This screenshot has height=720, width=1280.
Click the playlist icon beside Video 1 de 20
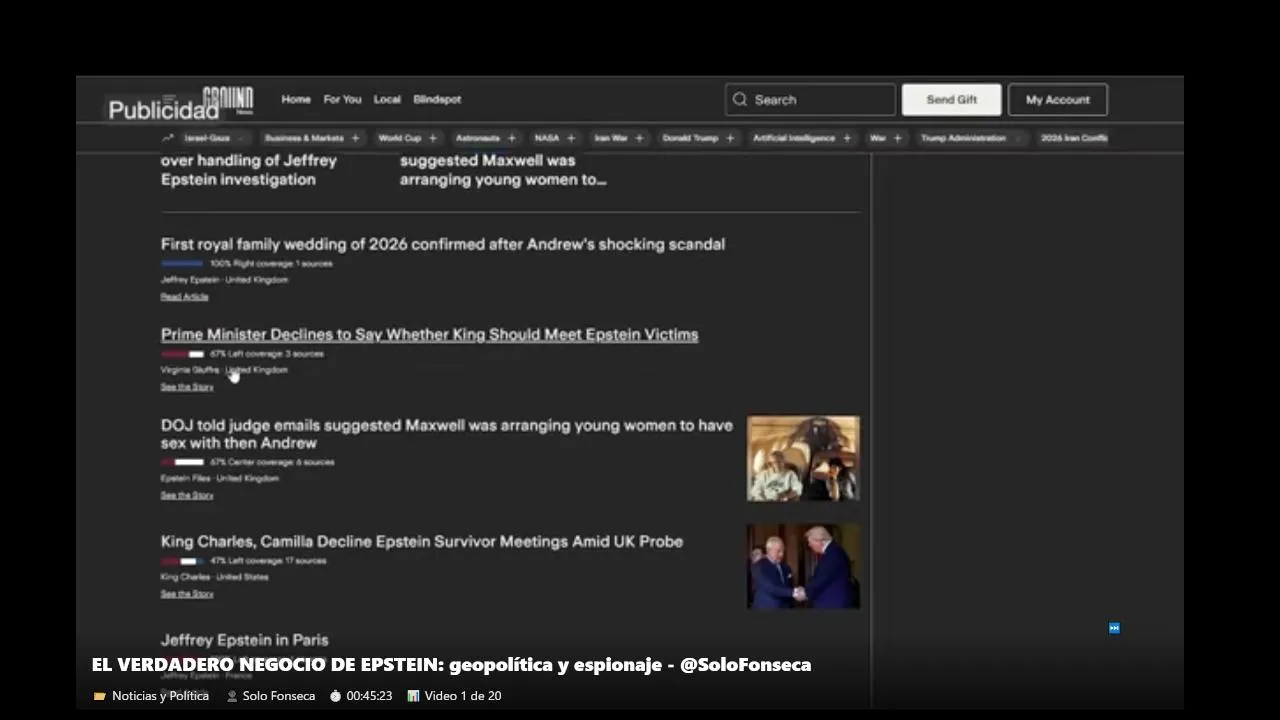413,696
